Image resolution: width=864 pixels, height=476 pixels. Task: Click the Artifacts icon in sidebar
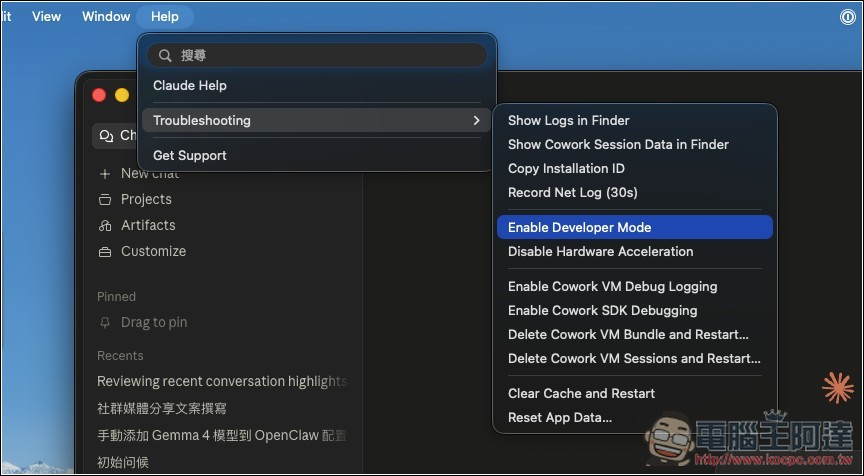click(105, 225)
